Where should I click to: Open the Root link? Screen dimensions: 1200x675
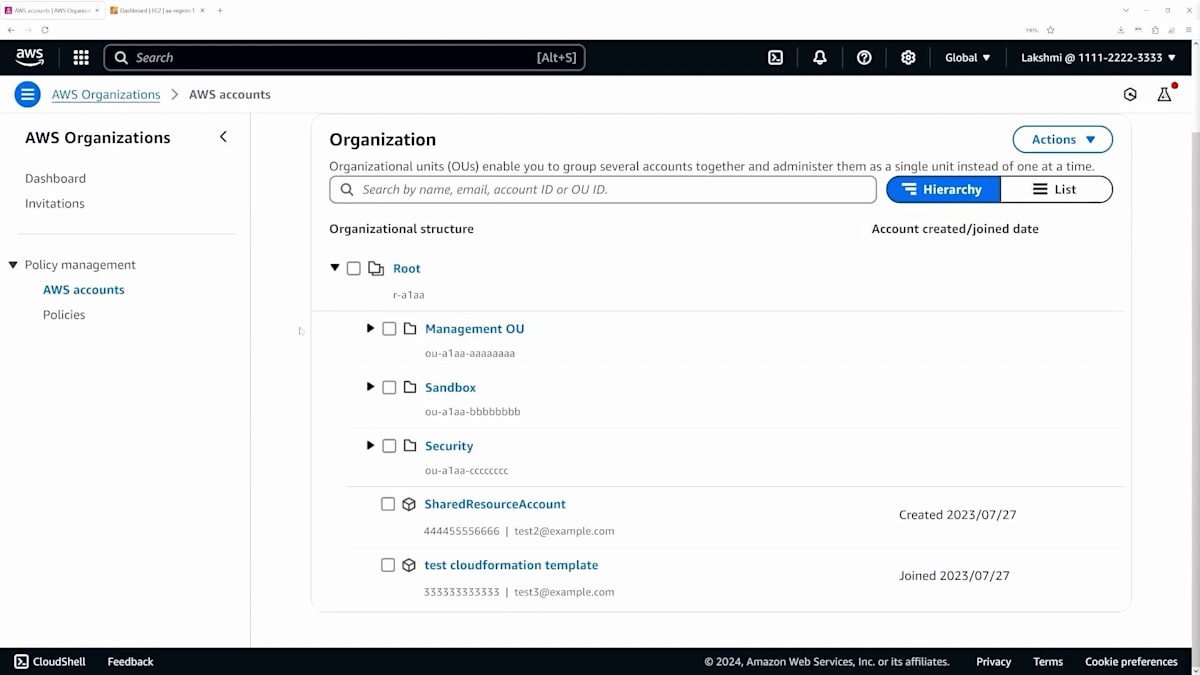point(406,268)
